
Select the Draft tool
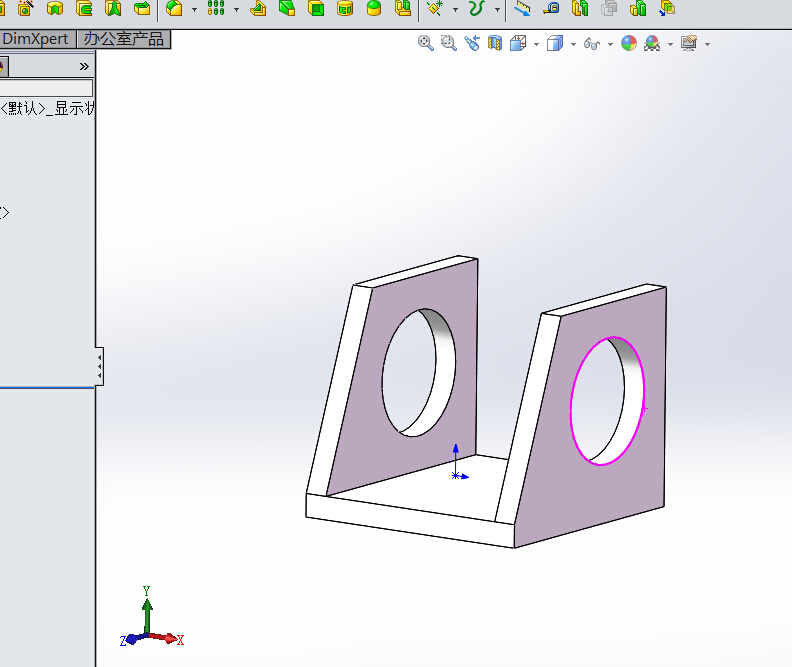287,8
